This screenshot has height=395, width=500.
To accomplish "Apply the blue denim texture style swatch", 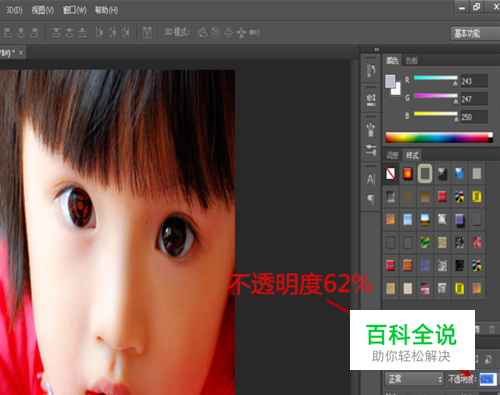I will pos(425,266).
